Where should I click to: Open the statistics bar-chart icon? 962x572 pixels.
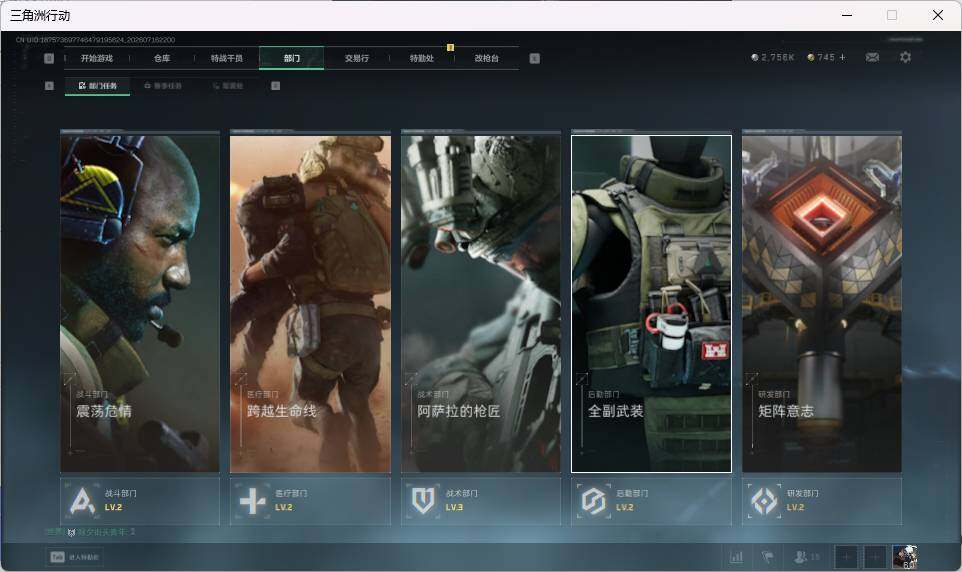(x=736, y=557)
